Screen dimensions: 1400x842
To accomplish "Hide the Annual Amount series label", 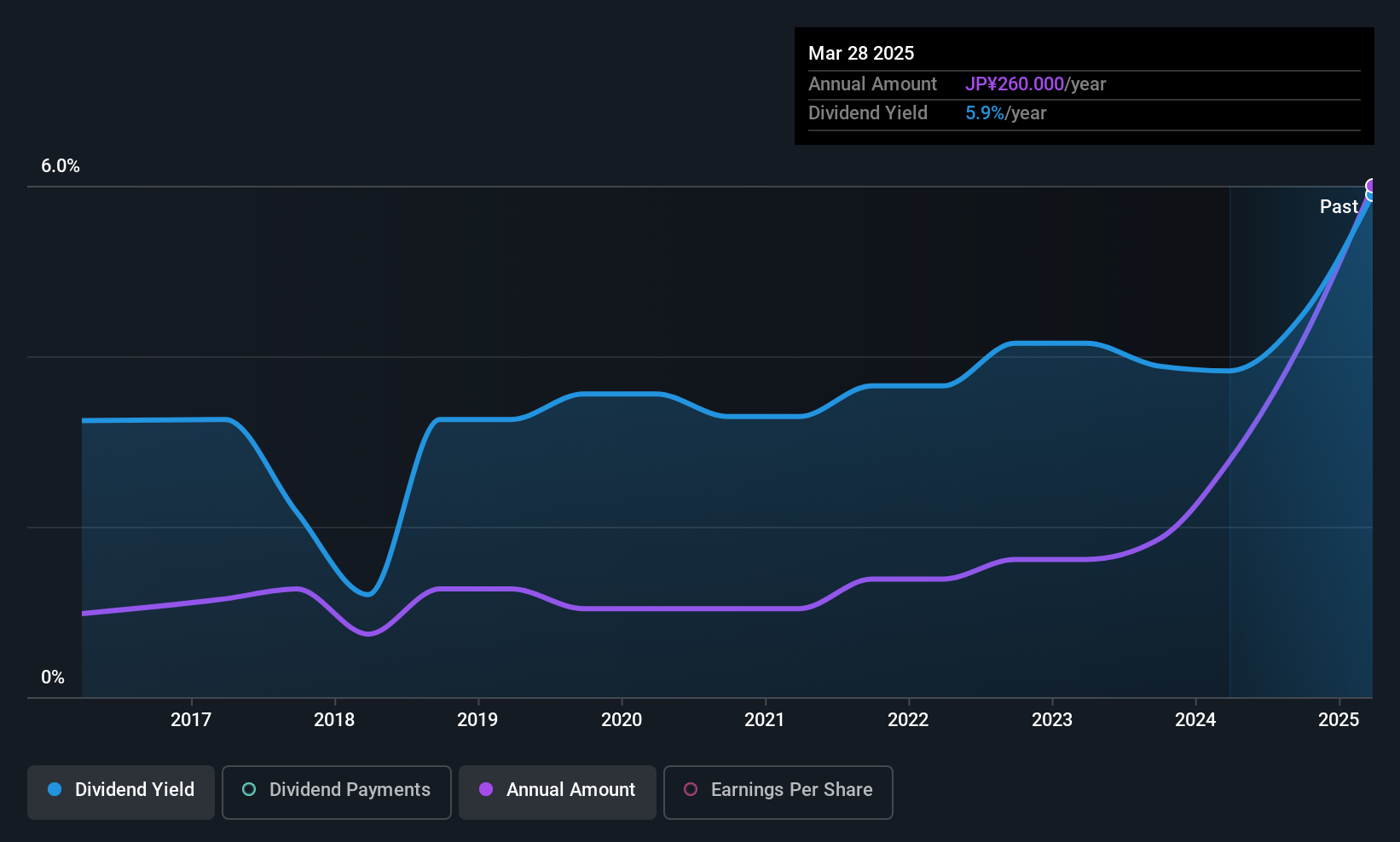I will coord(570,789).
